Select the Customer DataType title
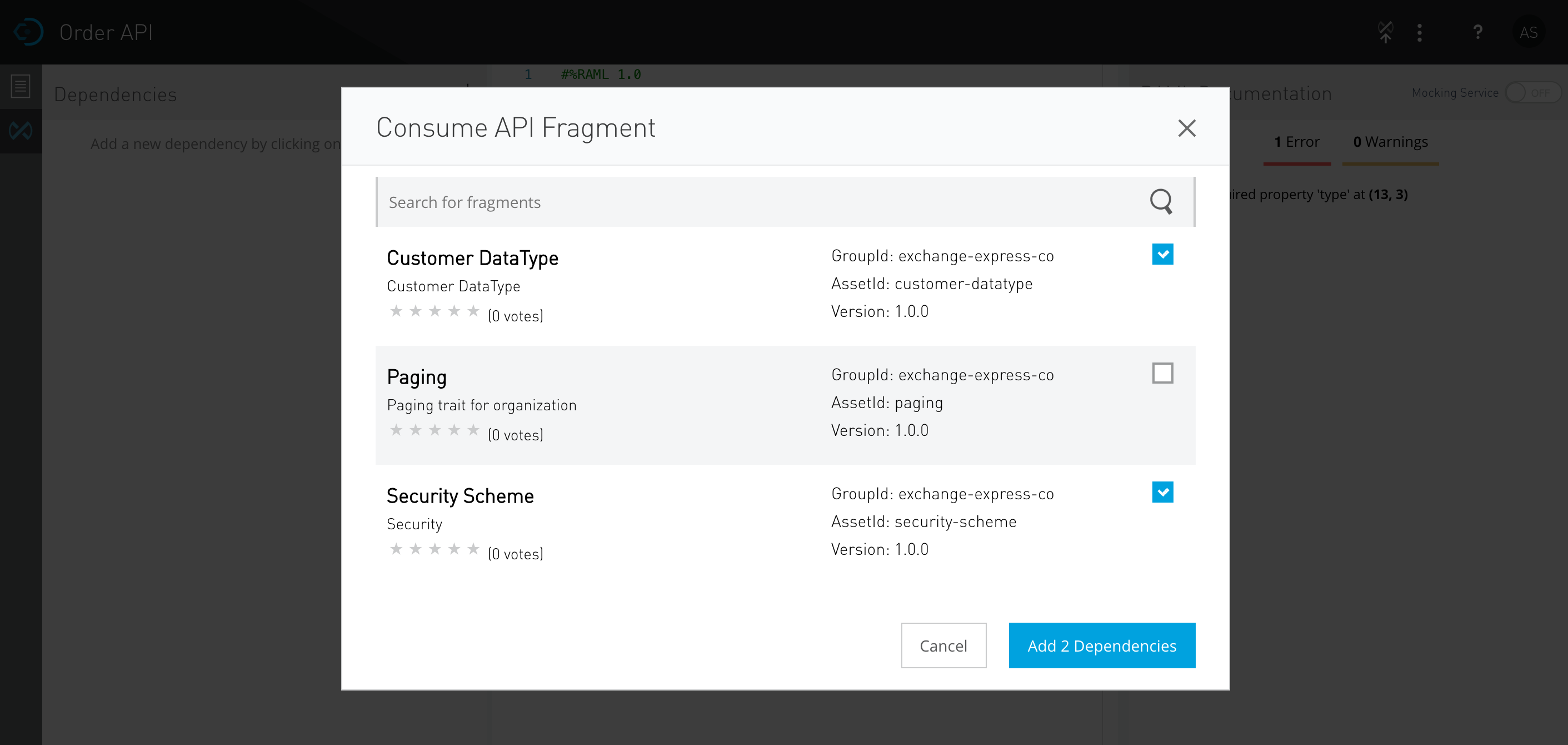Image resolution: width=1568 pixels, height=745 pixels. coord(472,257)
